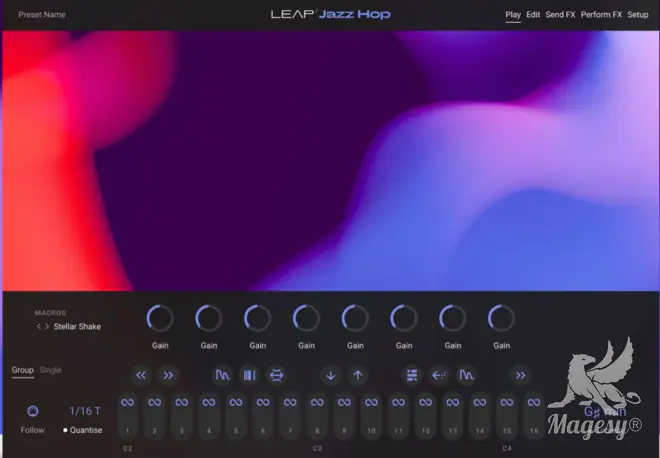Screen dimensions: 660x458
Task: Go to the Perform FX tab
Action: click(601, 15)
